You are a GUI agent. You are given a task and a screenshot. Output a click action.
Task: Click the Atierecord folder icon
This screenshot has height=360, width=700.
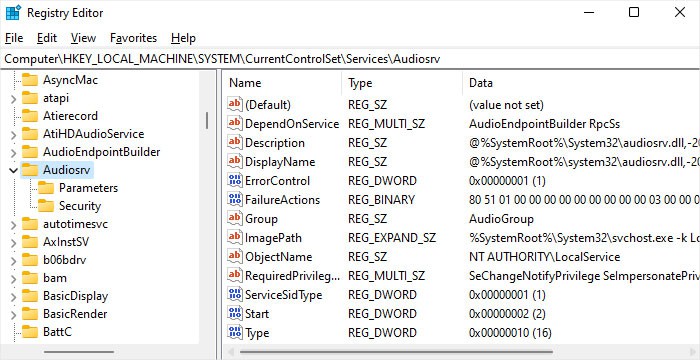[x=30, y=116]
